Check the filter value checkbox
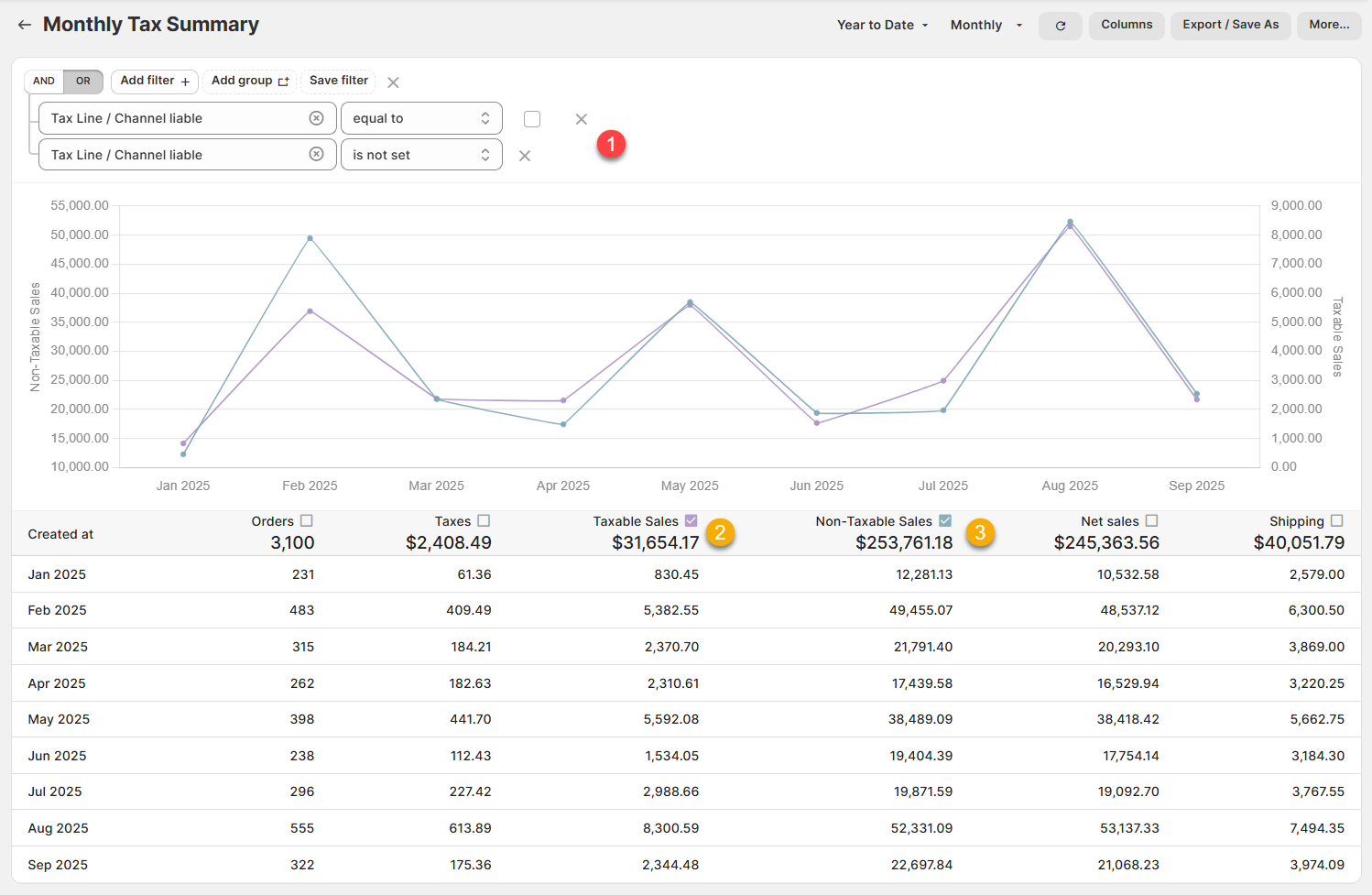 [x=532, y=119]
